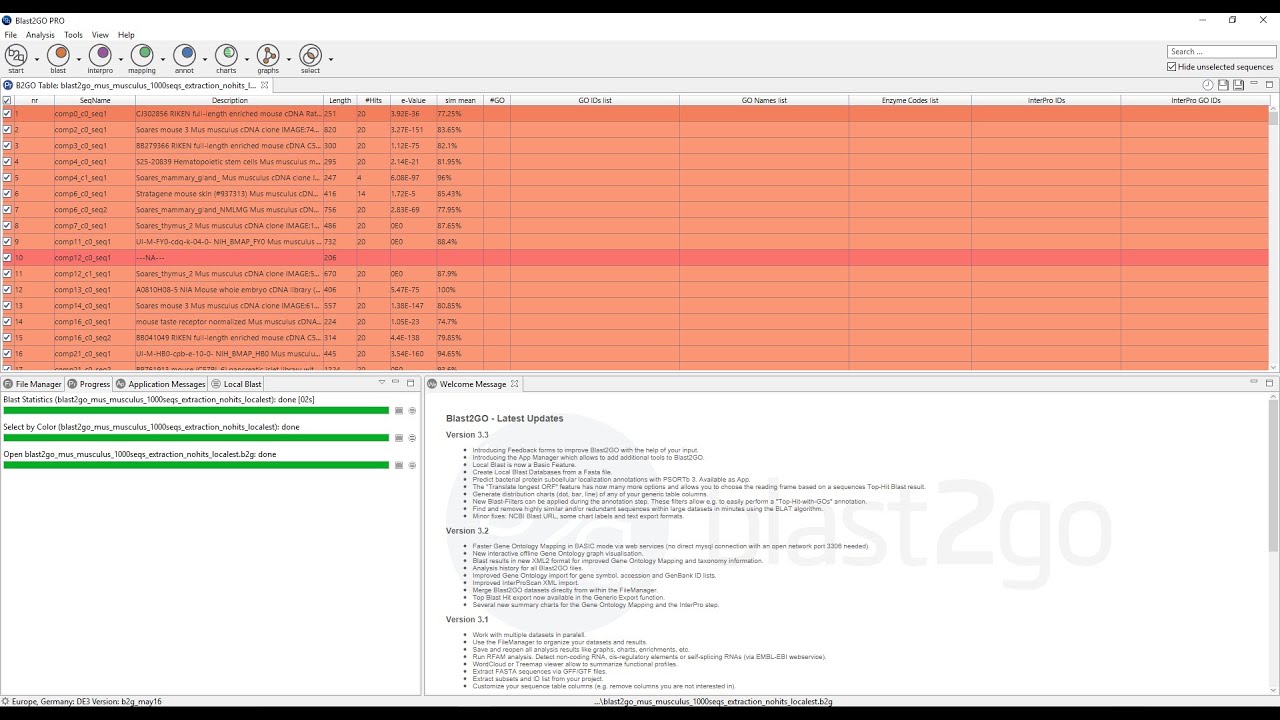Uncheck row 10 comp12_c0_seq1 checkbox
The height and width of the screenshot is (720, 1280).
(7, 258)
